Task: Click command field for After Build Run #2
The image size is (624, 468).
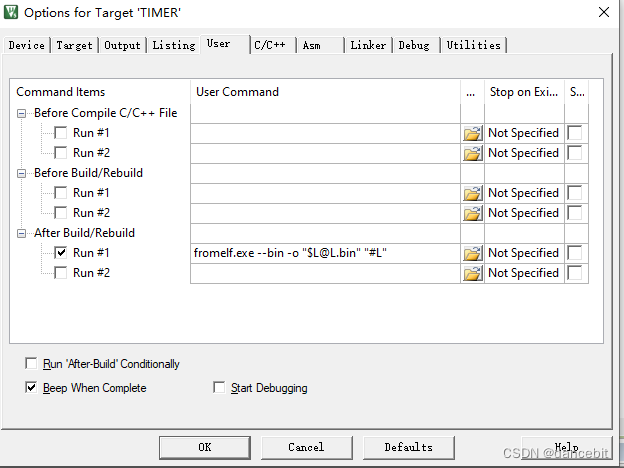Action: pyautogui.click(x=325, y=273)
